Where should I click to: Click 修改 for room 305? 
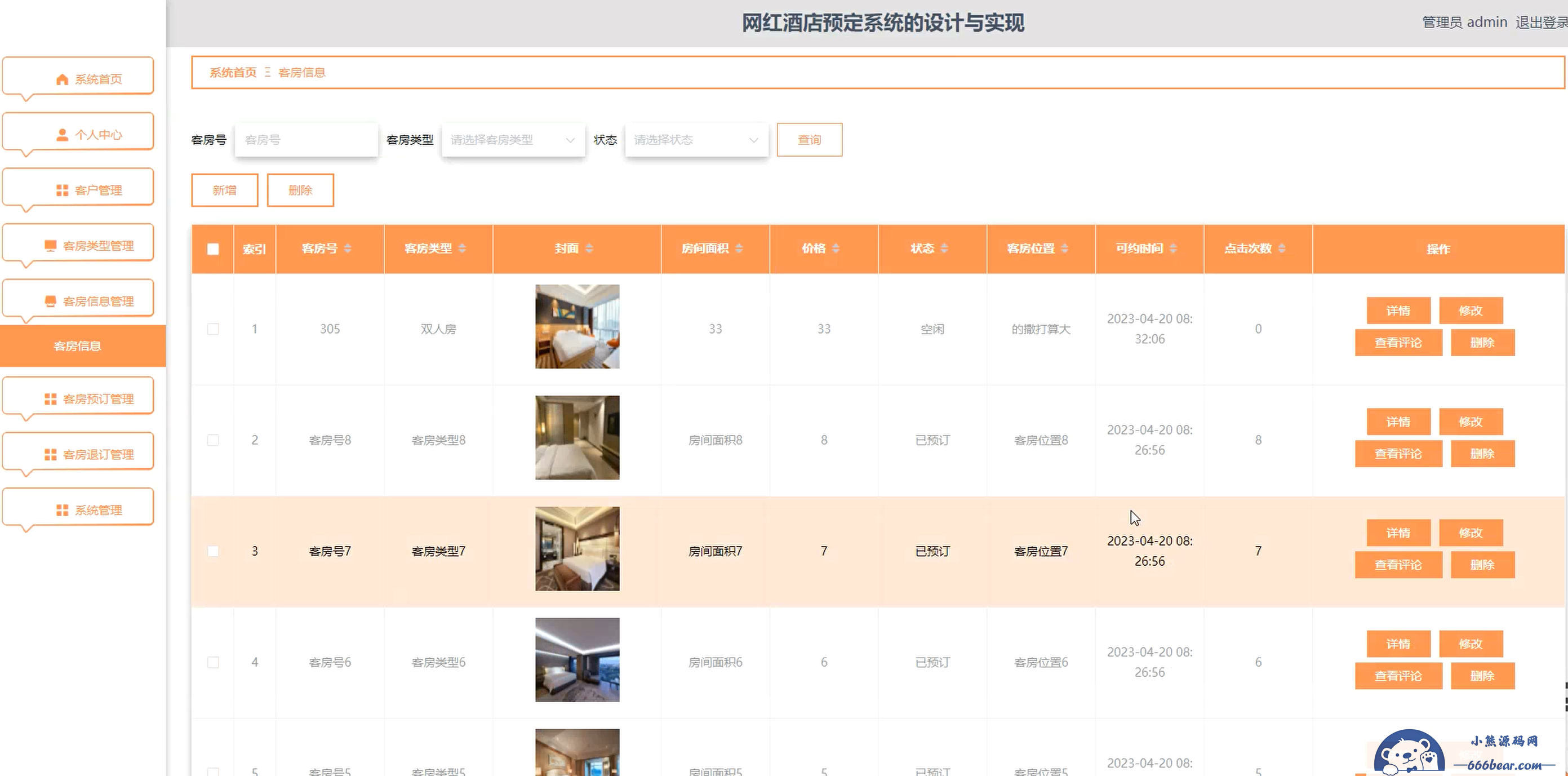coord(1471,311)
